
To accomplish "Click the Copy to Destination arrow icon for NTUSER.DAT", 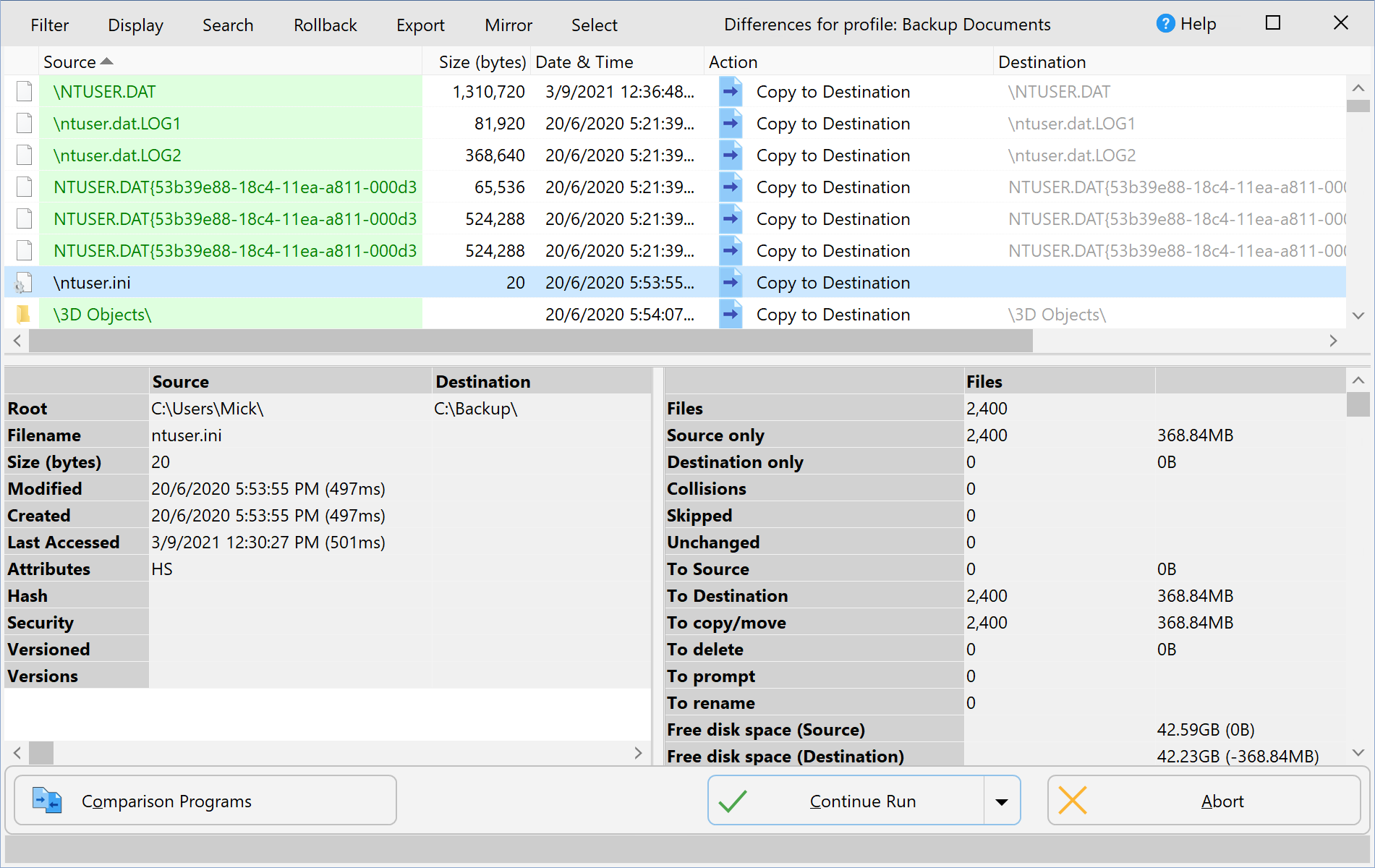I will tap(731, 91).
